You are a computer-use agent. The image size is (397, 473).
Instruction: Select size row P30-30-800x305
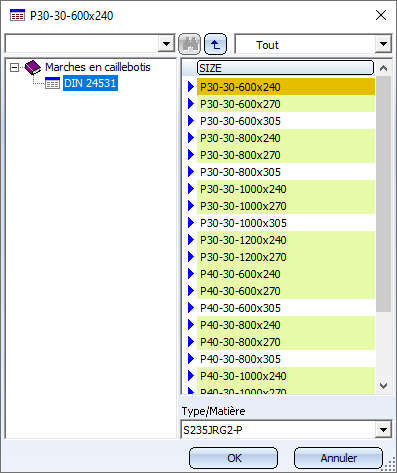[286, 172]
